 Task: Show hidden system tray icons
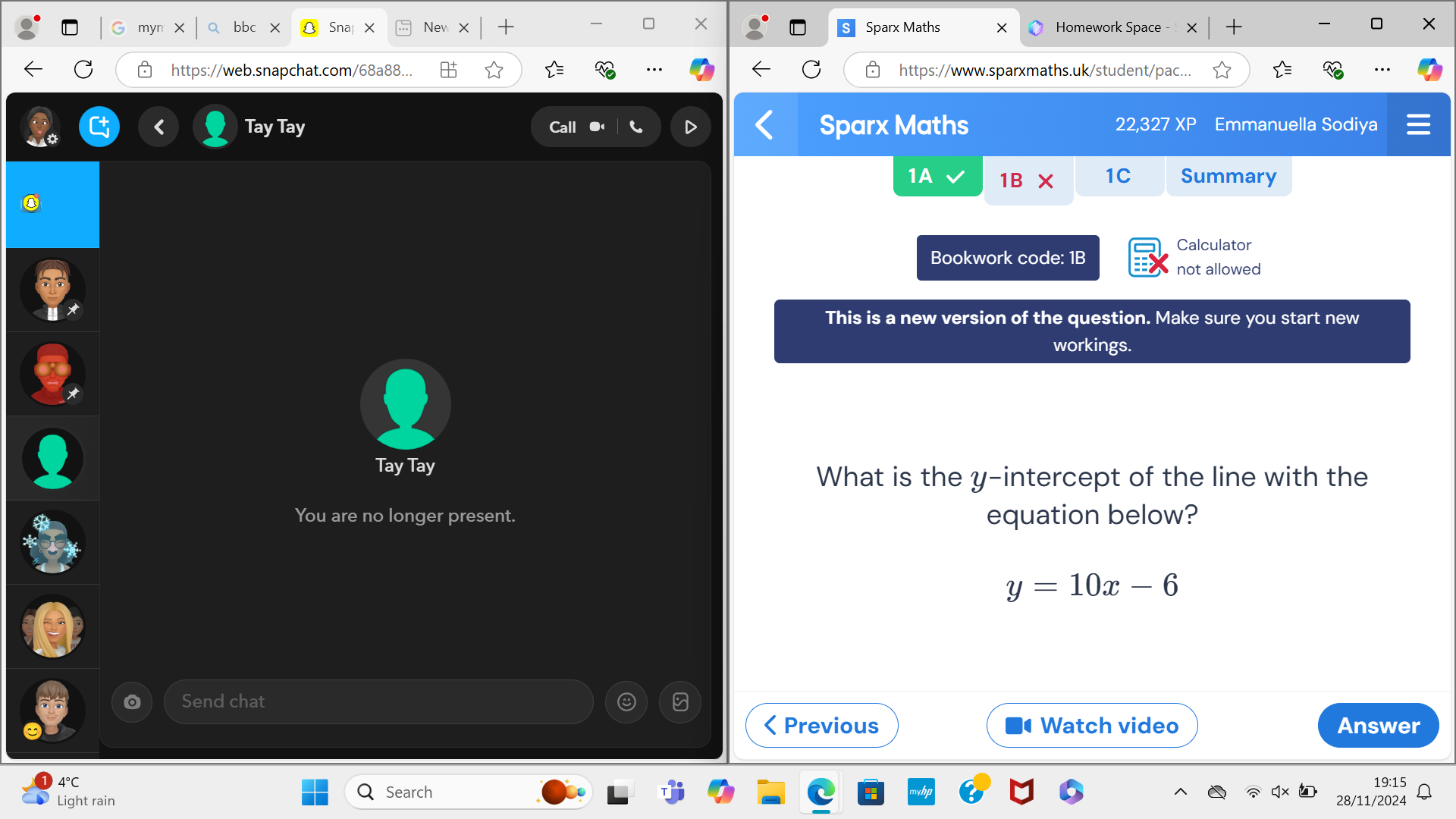1181,792
